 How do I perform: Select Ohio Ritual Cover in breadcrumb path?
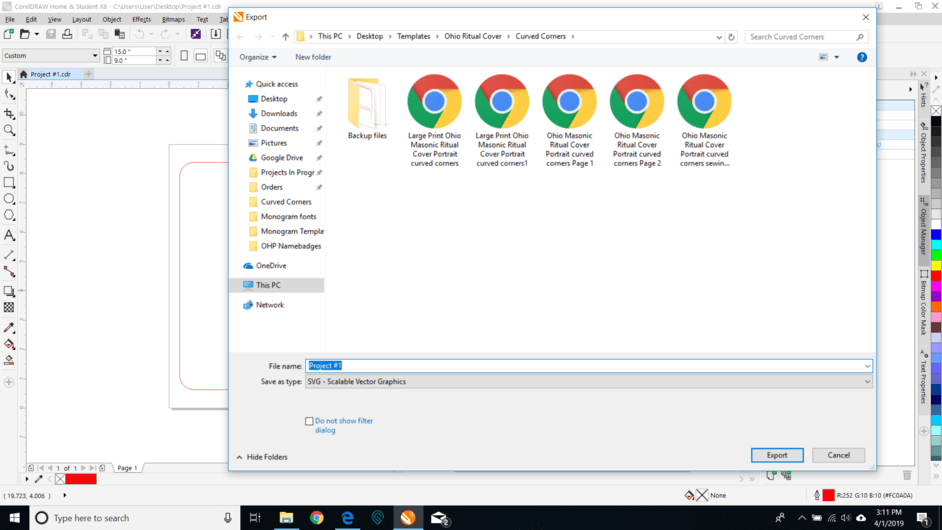(473, 37)
